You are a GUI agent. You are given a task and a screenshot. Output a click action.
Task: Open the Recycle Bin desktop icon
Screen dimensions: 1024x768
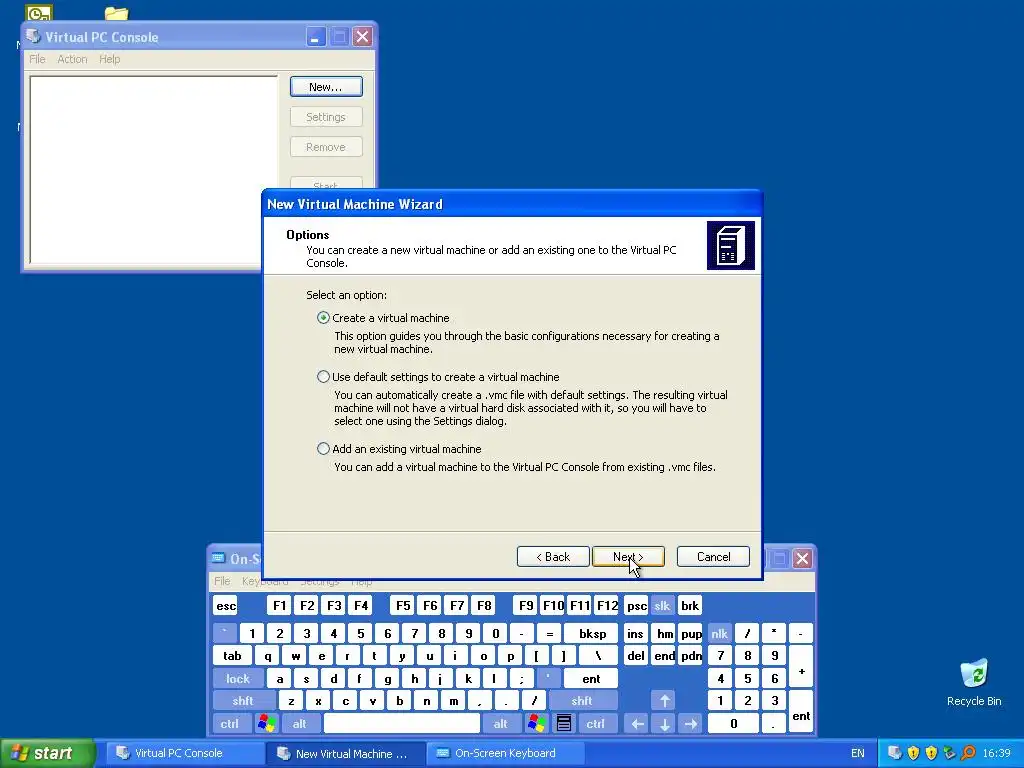tap(974, 683)
